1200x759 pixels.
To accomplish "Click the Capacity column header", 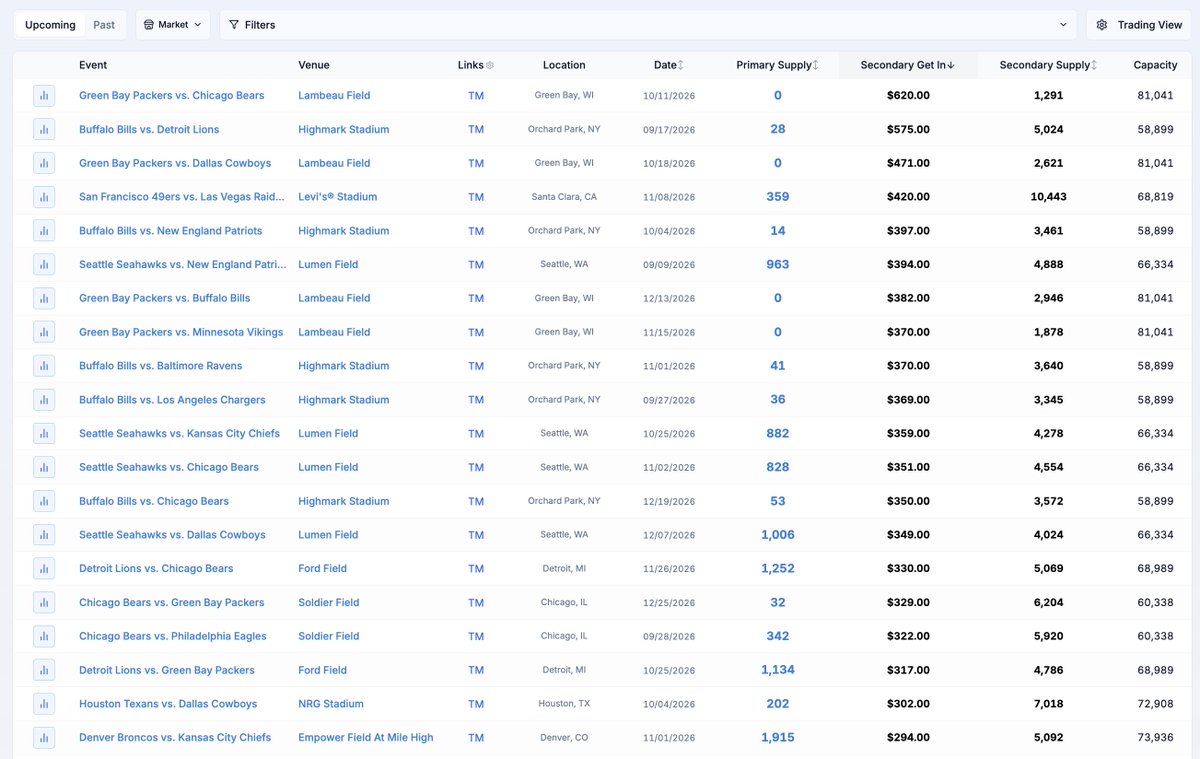I will tap(1155, 65).
